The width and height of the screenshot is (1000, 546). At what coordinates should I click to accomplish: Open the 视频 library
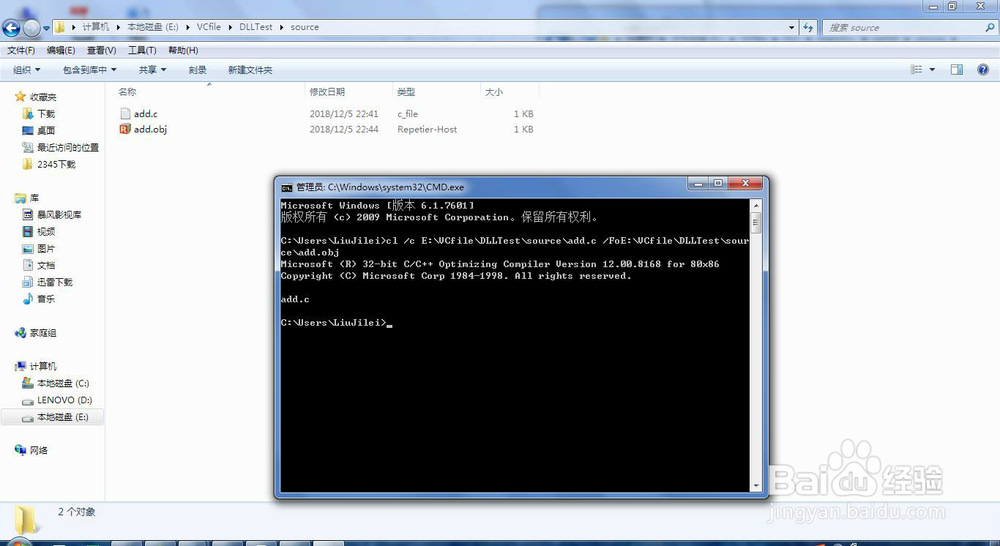pos(46,232)
